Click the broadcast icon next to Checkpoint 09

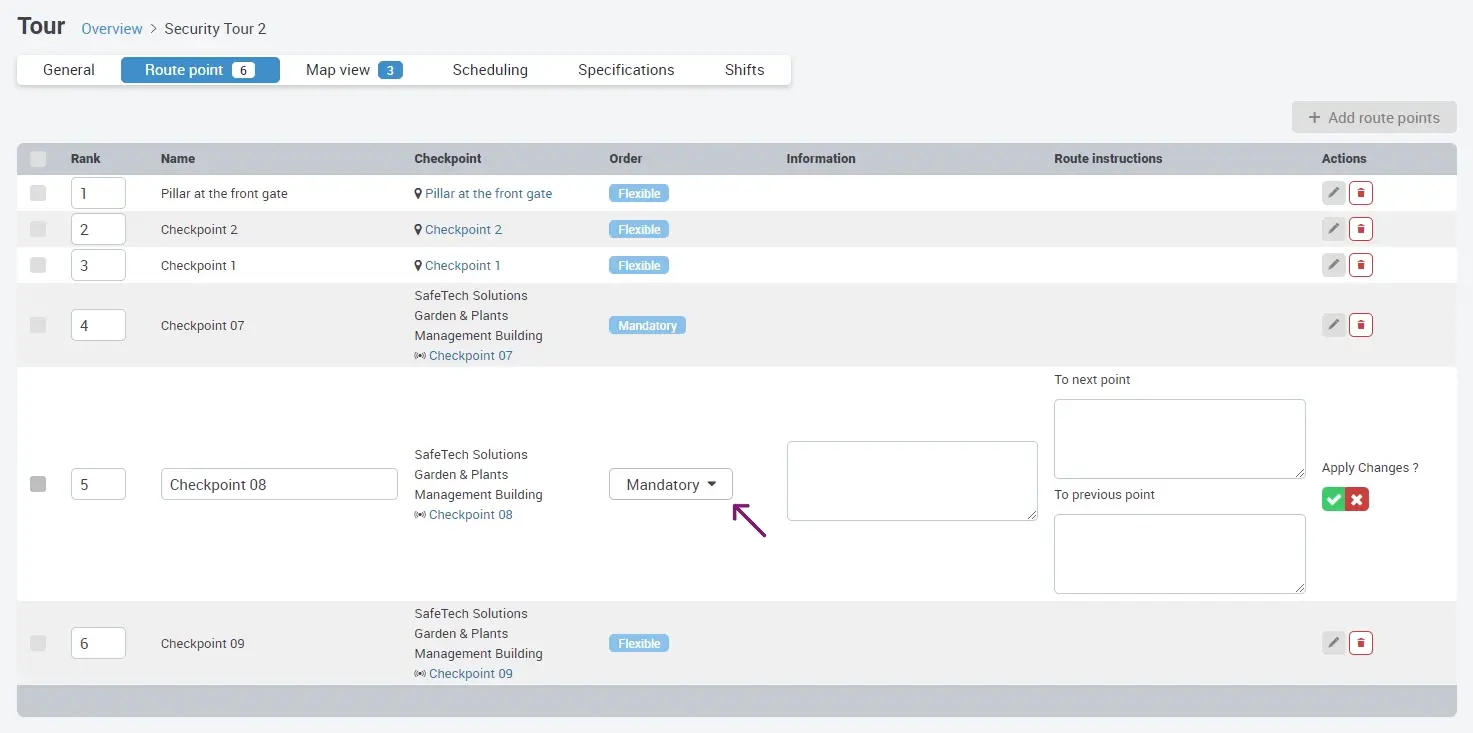pos(420,673)
